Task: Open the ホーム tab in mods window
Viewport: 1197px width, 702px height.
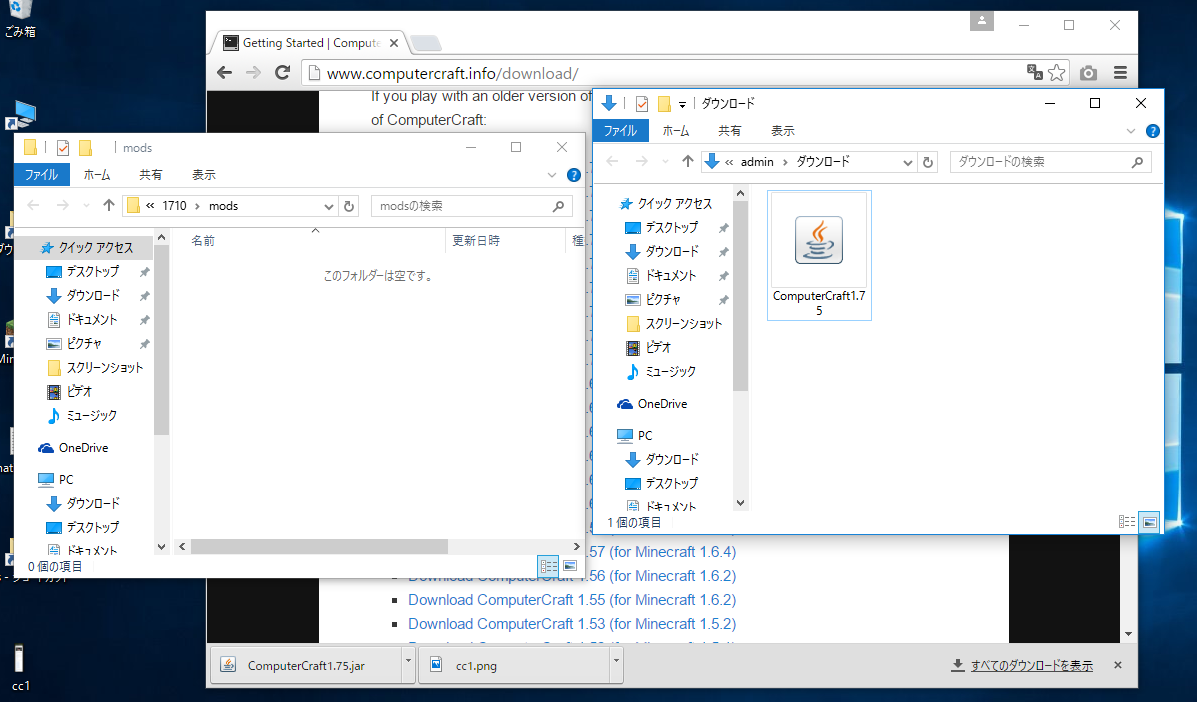Action: point(97,174)
